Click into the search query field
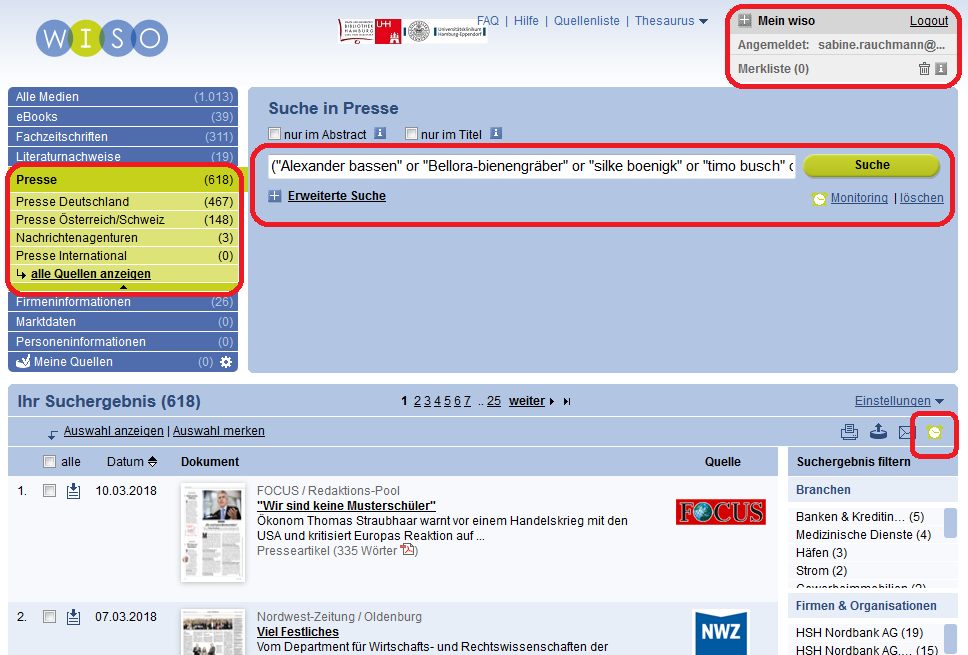The width and height of the screenshot is (968, 655). coord(532,166)
